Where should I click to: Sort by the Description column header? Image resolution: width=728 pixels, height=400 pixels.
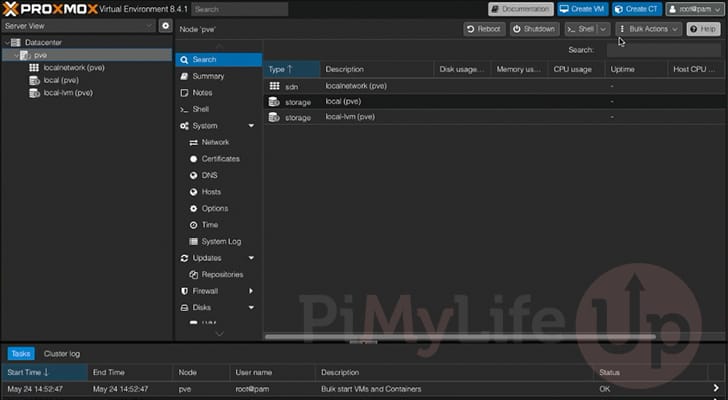pyautogui.click(x=377, y=69)
